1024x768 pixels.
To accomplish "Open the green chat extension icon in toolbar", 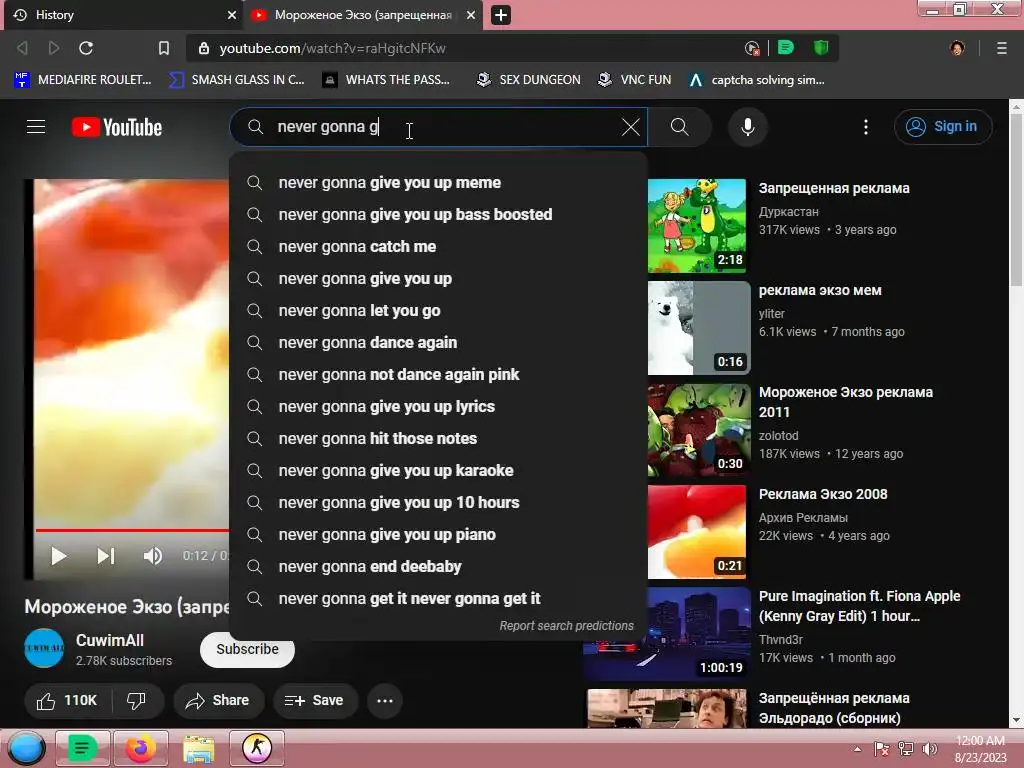I will 786,48.
